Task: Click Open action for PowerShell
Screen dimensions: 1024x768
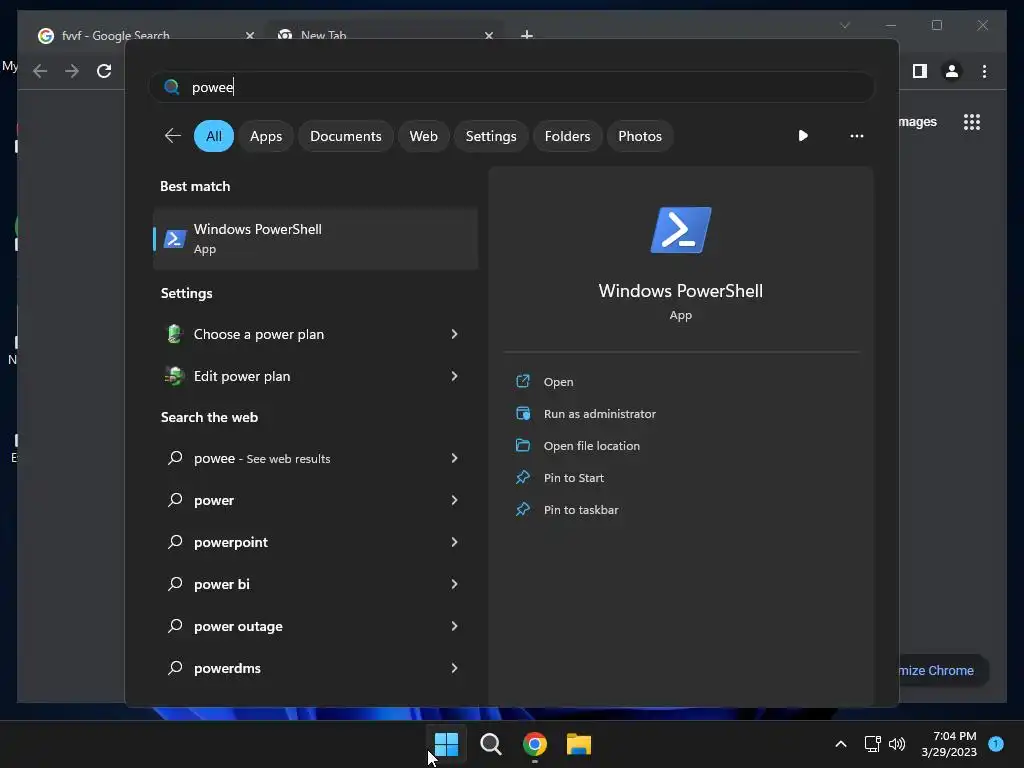Action: coord(558,381)
